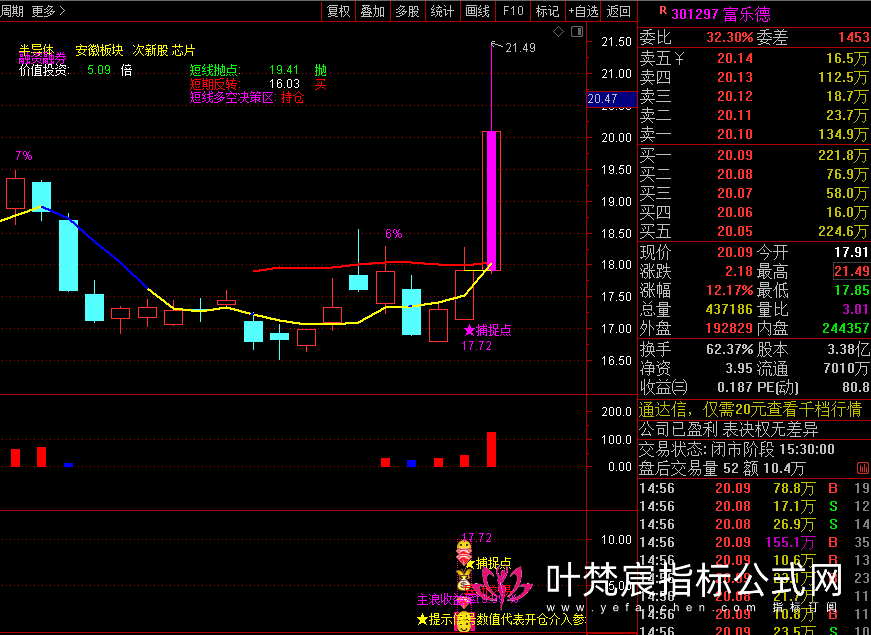Screen dimensions: 871x635
Task: Open F10 company information
Action: 513,11
